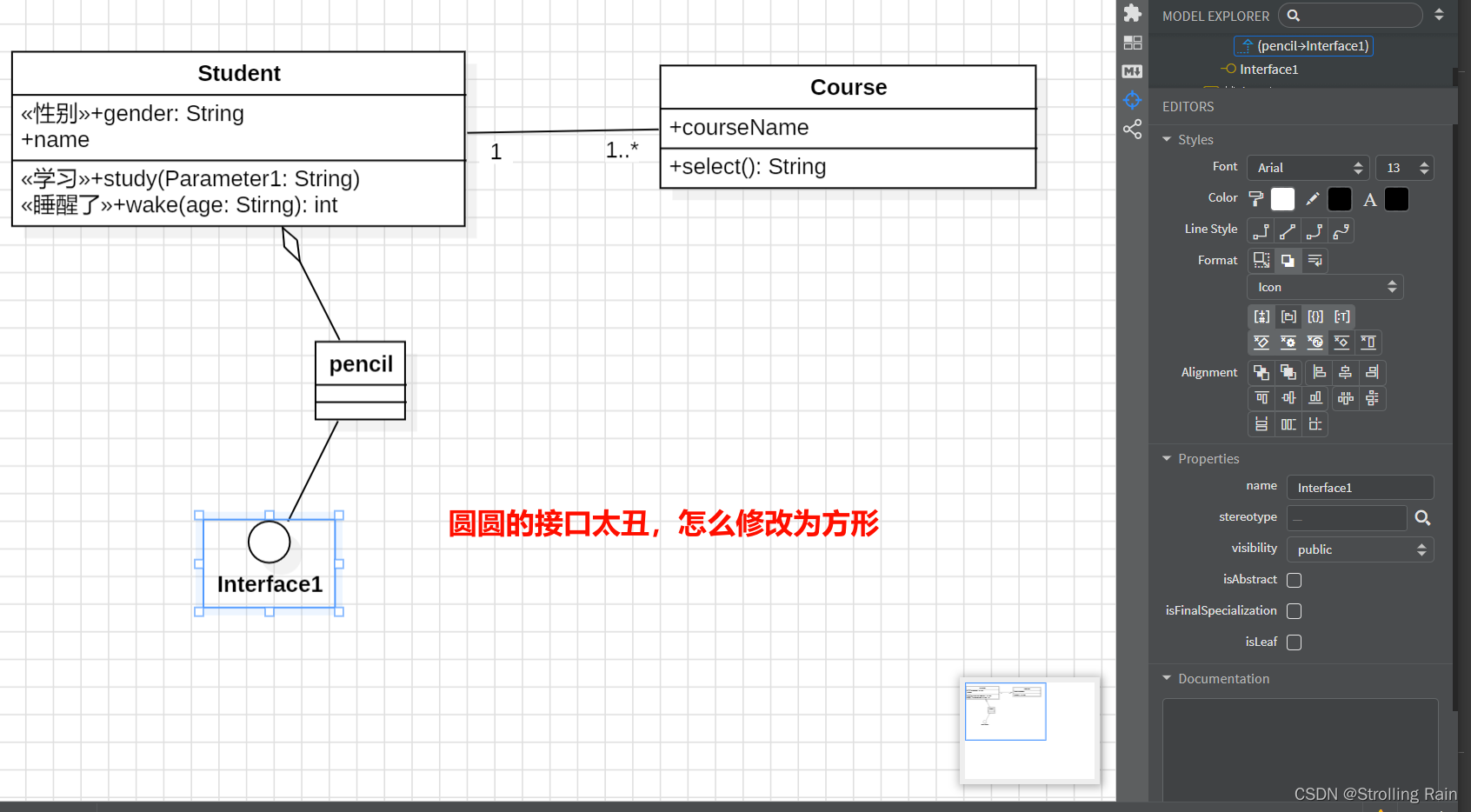Check the isFinalSpecialization checkbox
1471x812 pixels.
(1294, 611)
